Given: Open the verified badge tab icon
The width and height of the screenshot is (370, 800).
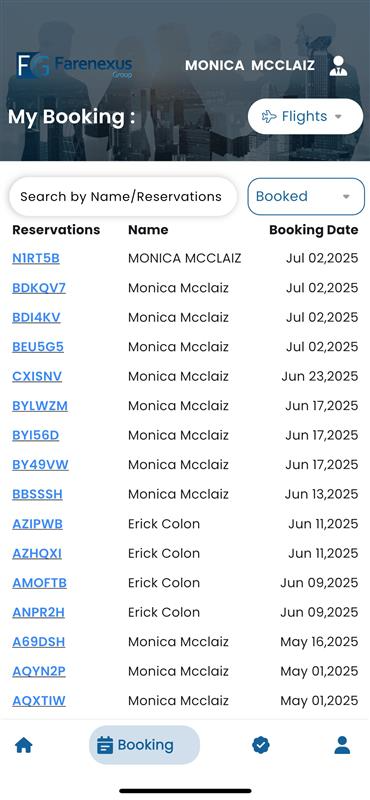Looking at the screenshot, I should 261,745.
